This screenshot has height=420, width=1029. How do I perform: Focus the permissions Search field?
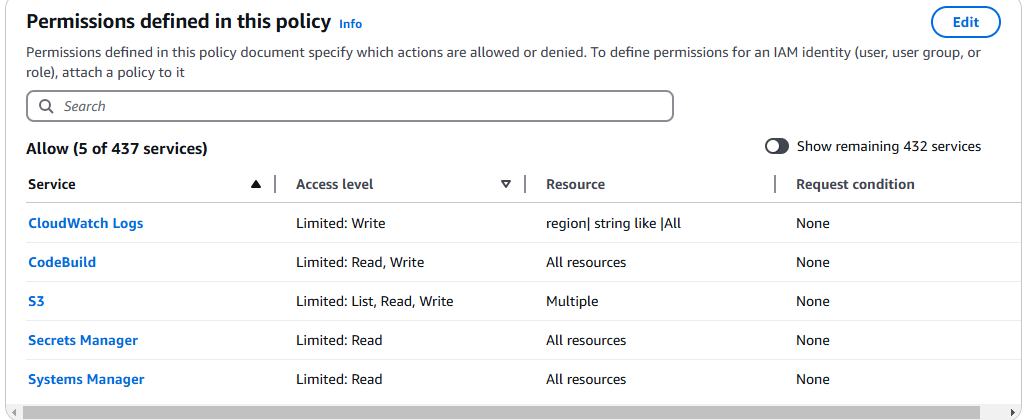coord(350,106)
